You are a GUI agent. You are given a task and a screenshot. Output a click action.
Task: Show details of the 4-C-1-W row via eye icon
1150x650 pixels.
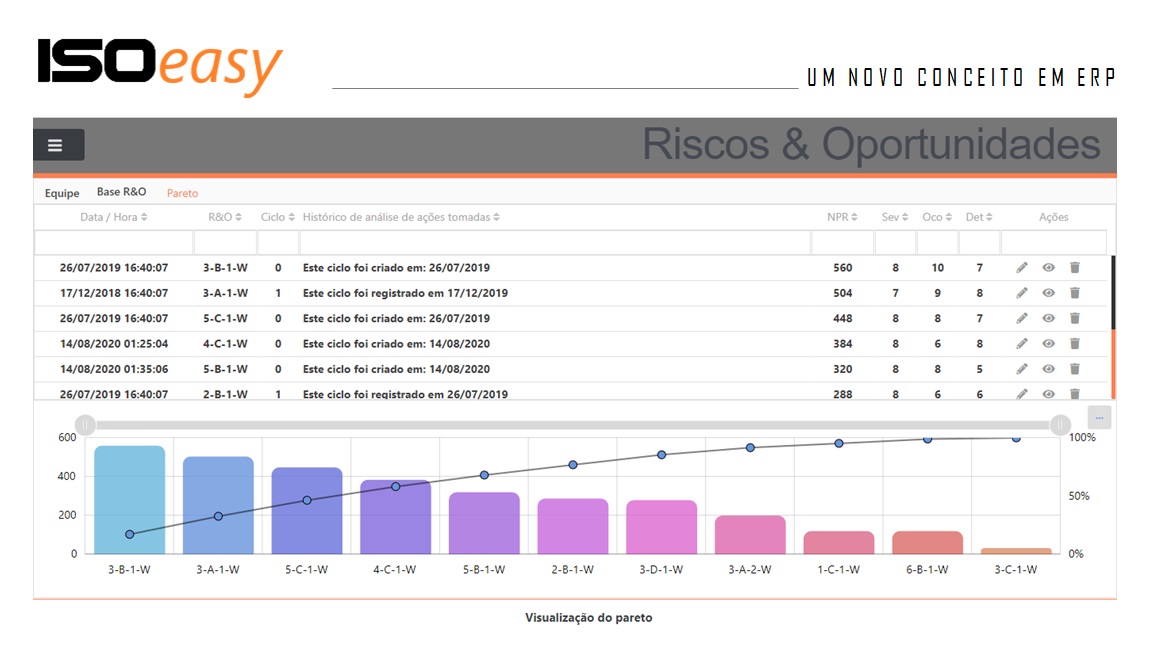coord(1048,344)
